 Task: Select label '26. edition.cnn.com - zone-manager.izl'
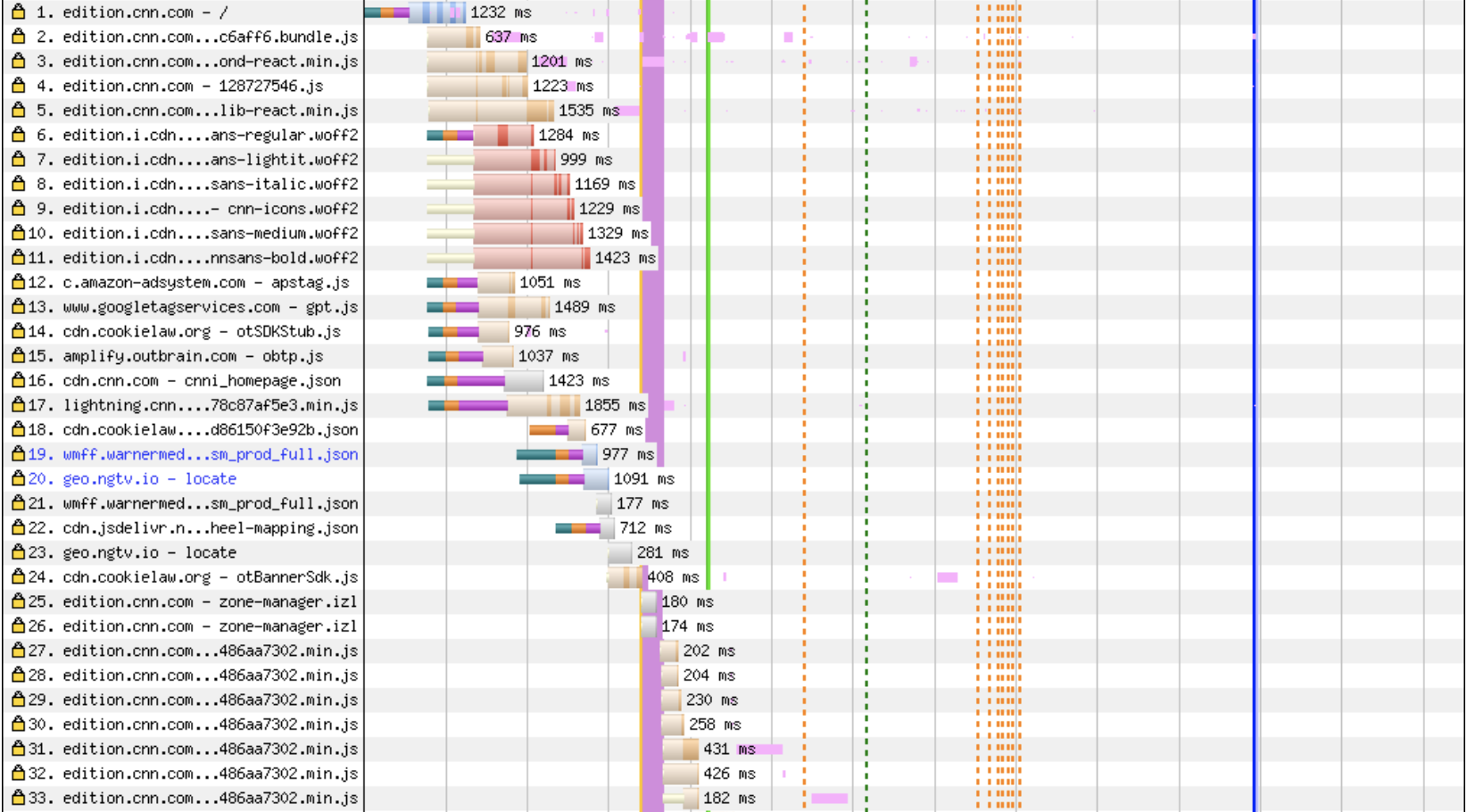pos(193,626)
